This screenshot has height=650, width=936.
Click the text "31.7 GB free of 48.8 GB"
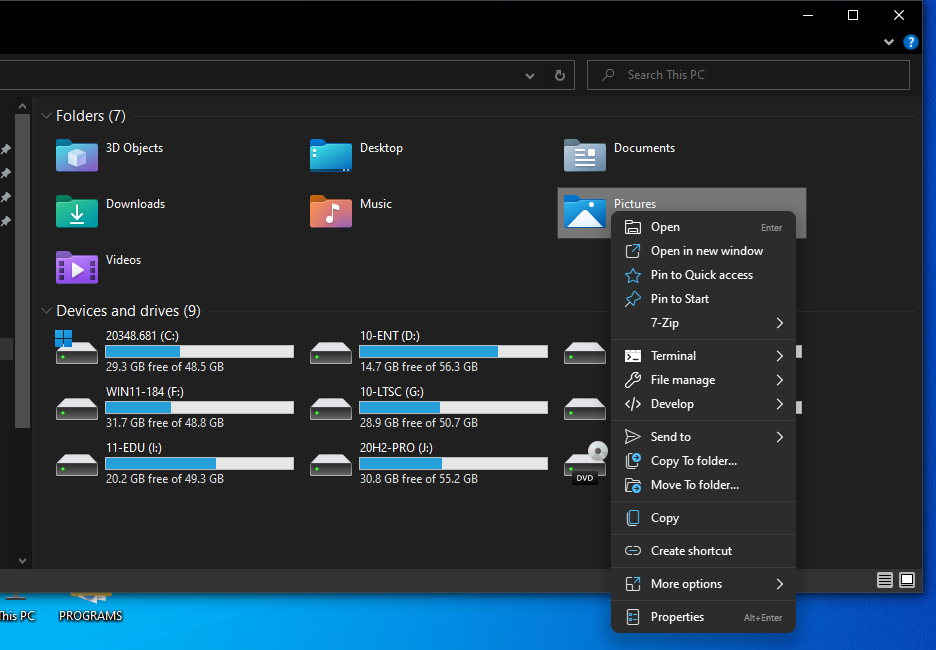(165, 423)
